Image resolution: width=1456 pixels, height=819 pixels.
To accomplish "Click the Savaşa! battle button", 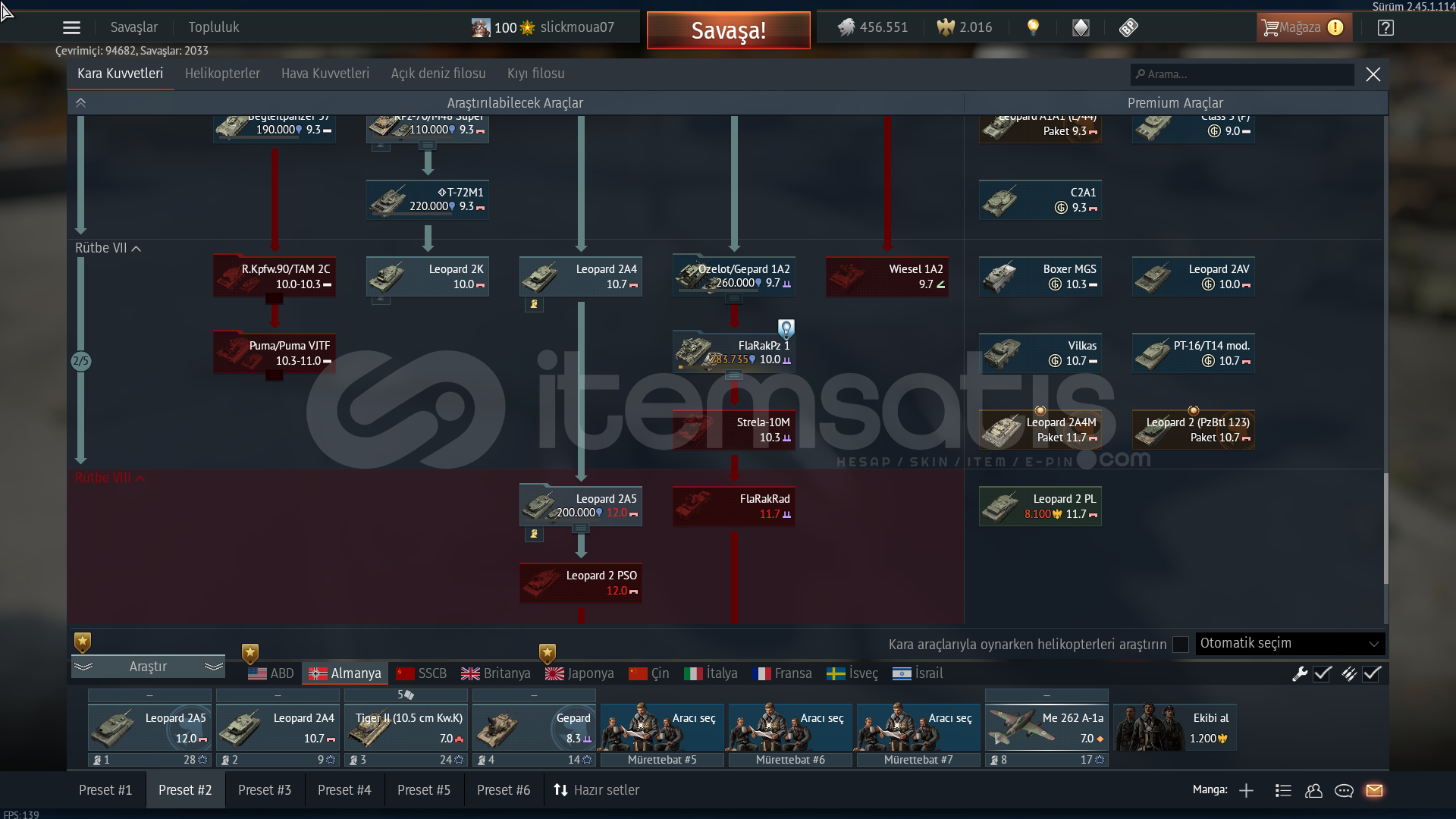I will (x=728, y=30).
